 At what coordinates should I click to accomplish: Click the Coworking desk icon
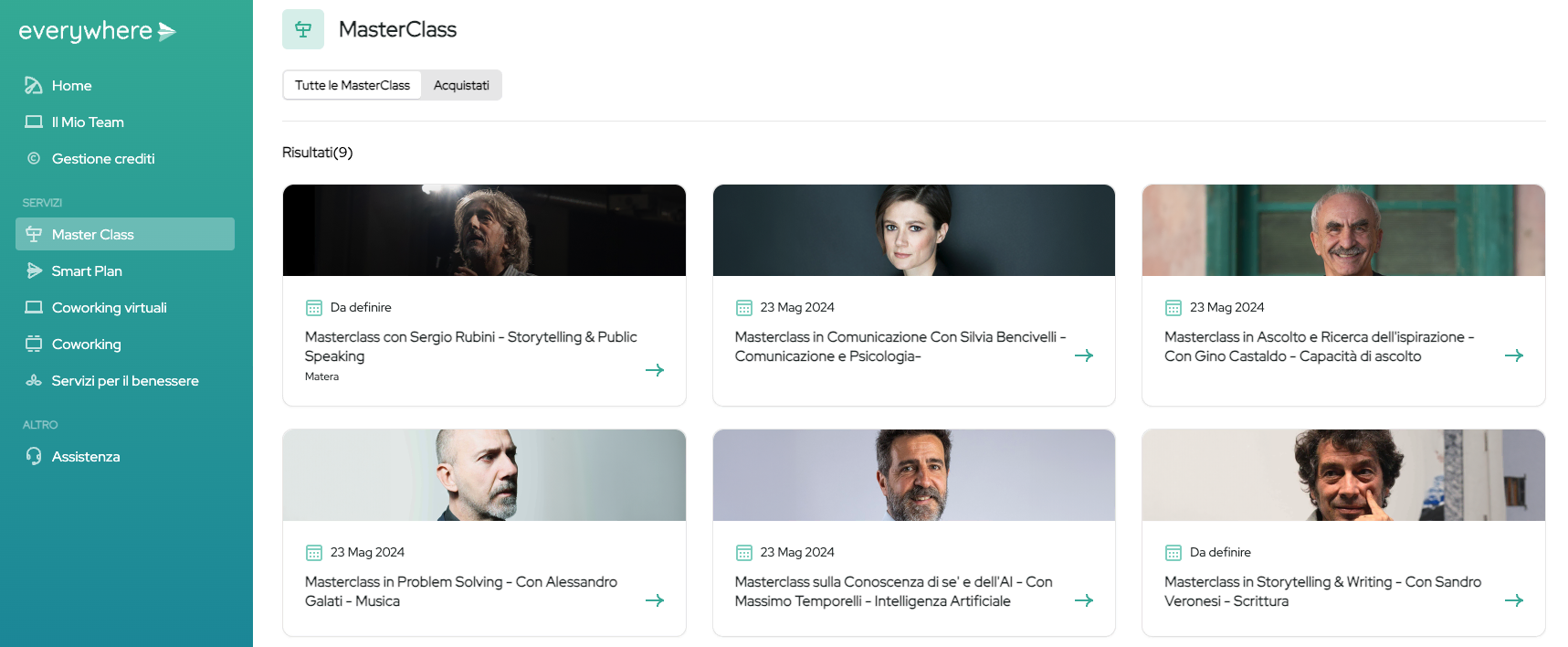[34, 344]
